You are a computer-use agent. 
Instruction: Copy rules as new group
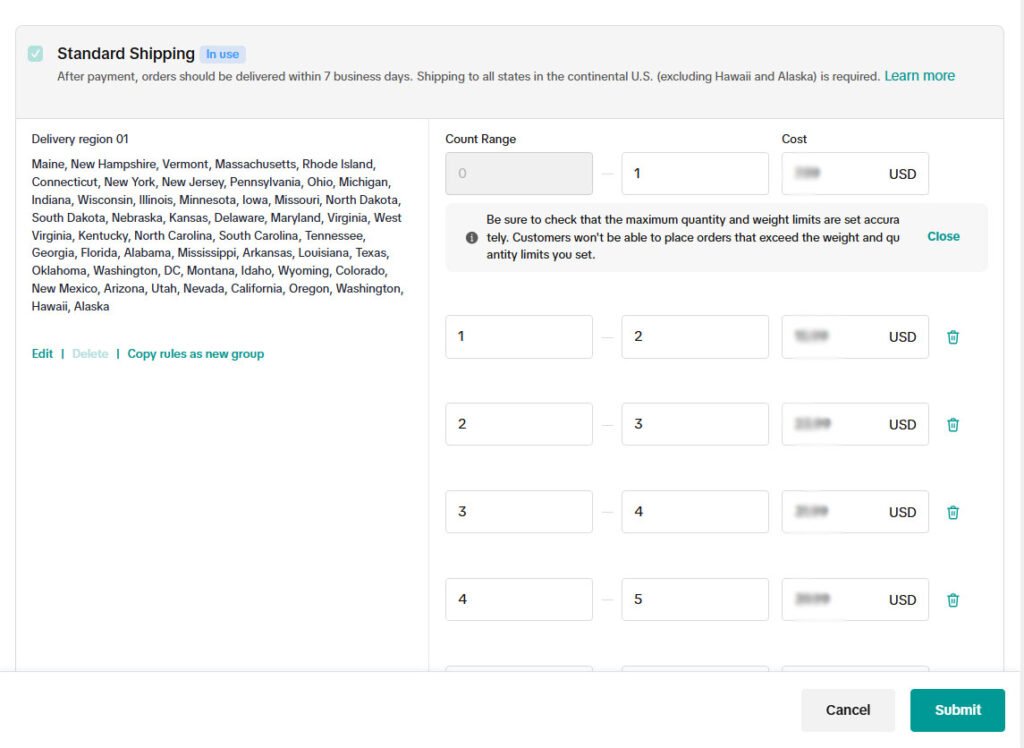coord(195,353)
